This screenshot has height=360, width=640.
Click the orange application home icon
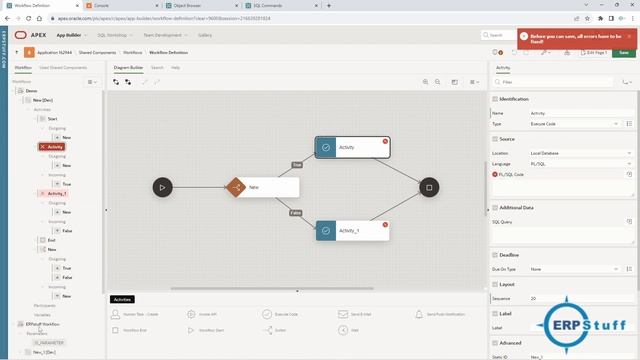click(29, 52)
